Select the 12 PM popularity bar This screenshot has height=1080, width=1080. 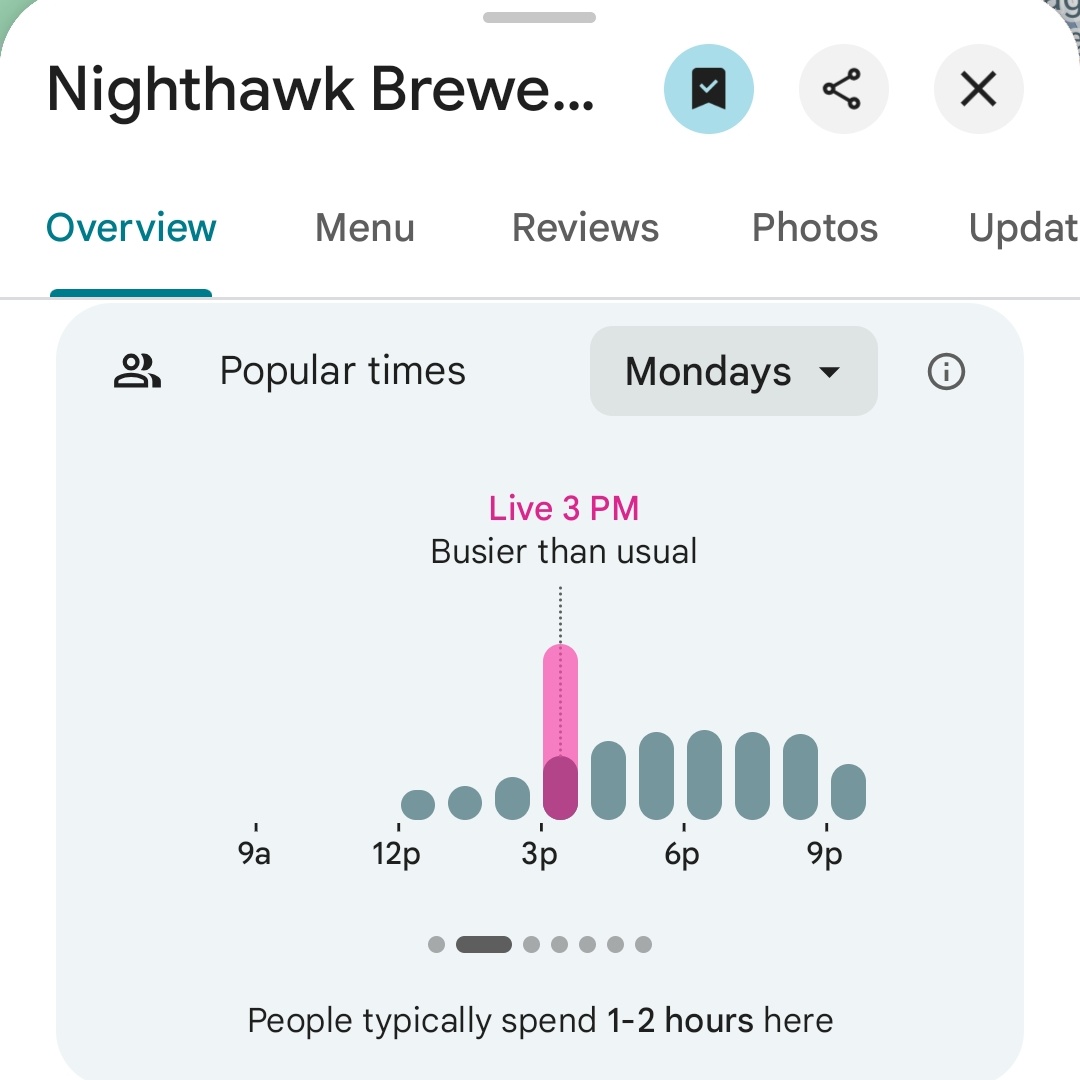(418, 804)
